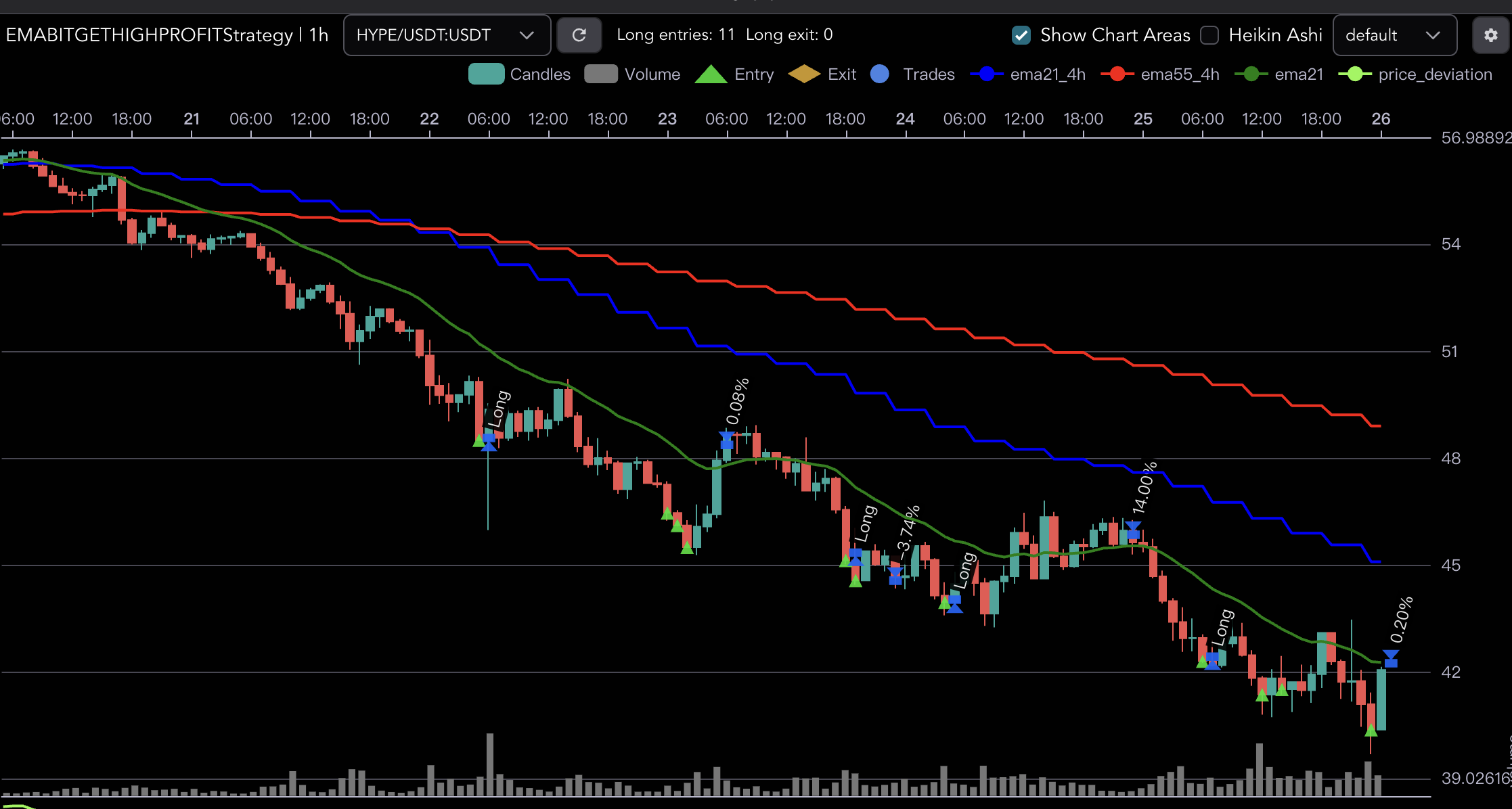The height and width of the screenshot is (809, 1512).
Task: Toggle Candles legend teal icon
Action: point(486,74)
